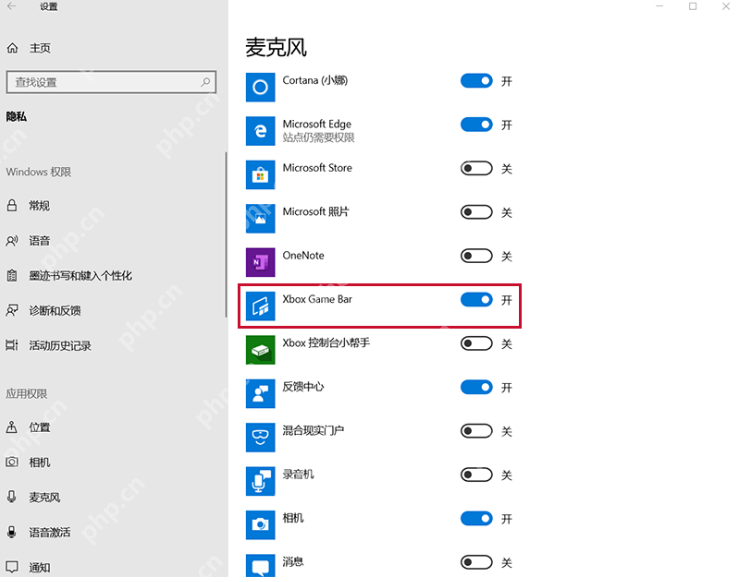Viewport: 736px width, 582px height.
Task: Select 麦克风 in the sidebar
Action: click(45, 497)
